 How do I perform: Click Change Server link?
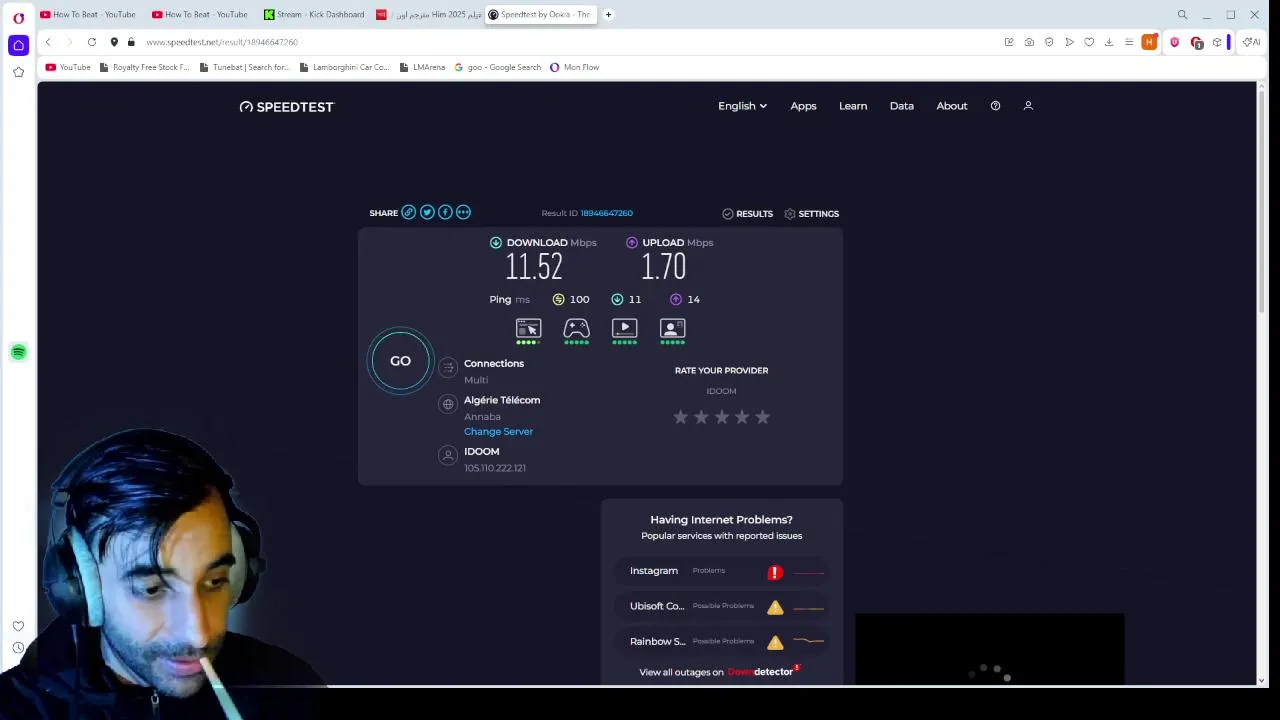coord(498,431)
